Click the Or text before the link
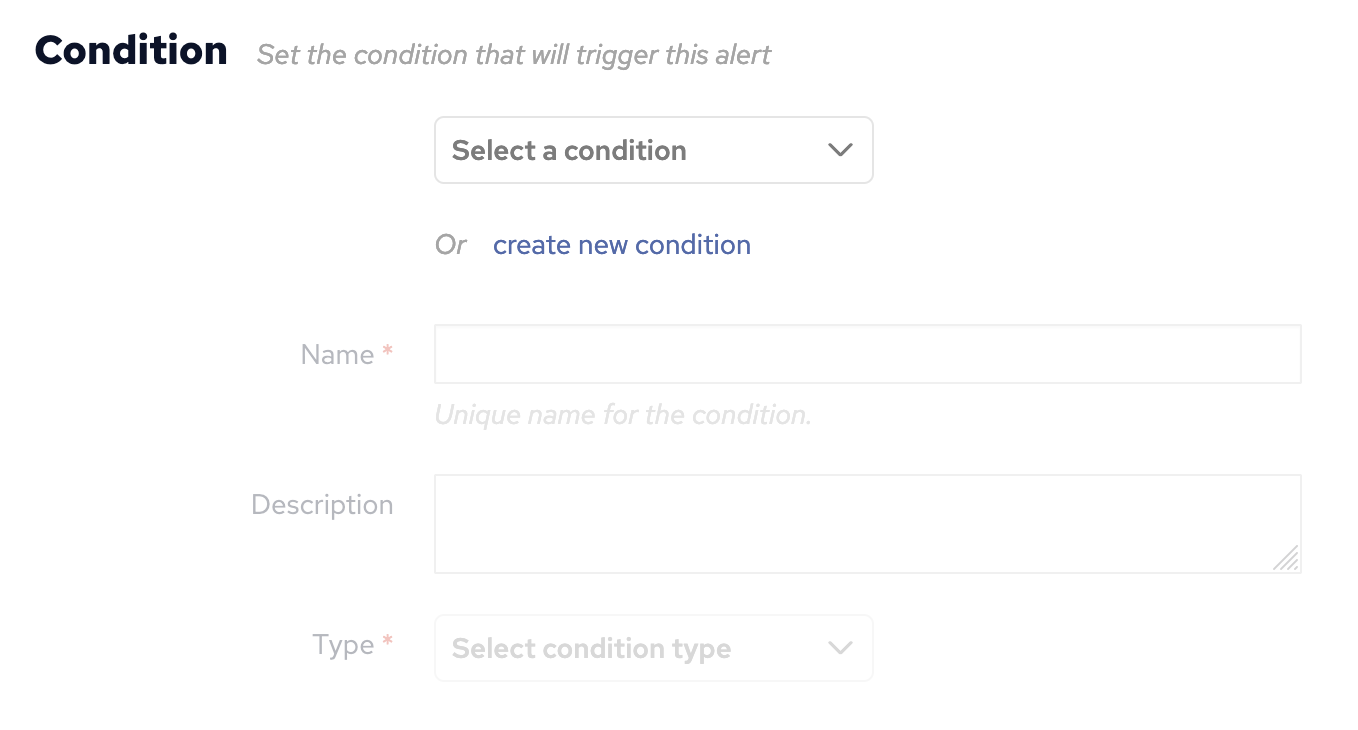Image resolution: width=1358 pixels, height=730 pixels. click(450, 244)
